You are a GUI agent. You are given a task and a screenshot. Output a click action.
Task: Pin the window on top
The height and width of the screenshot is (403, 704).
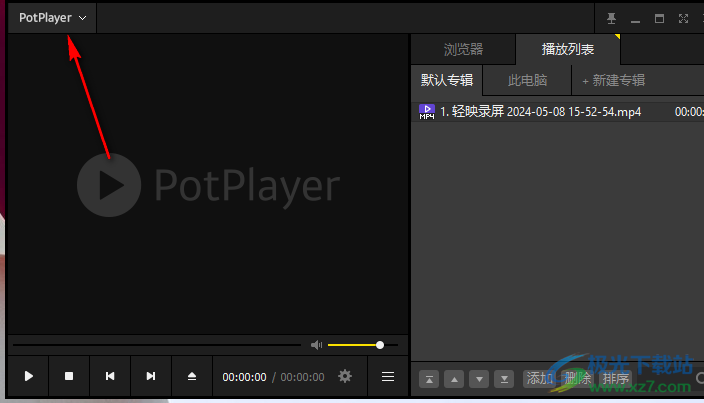click(611, 18)
